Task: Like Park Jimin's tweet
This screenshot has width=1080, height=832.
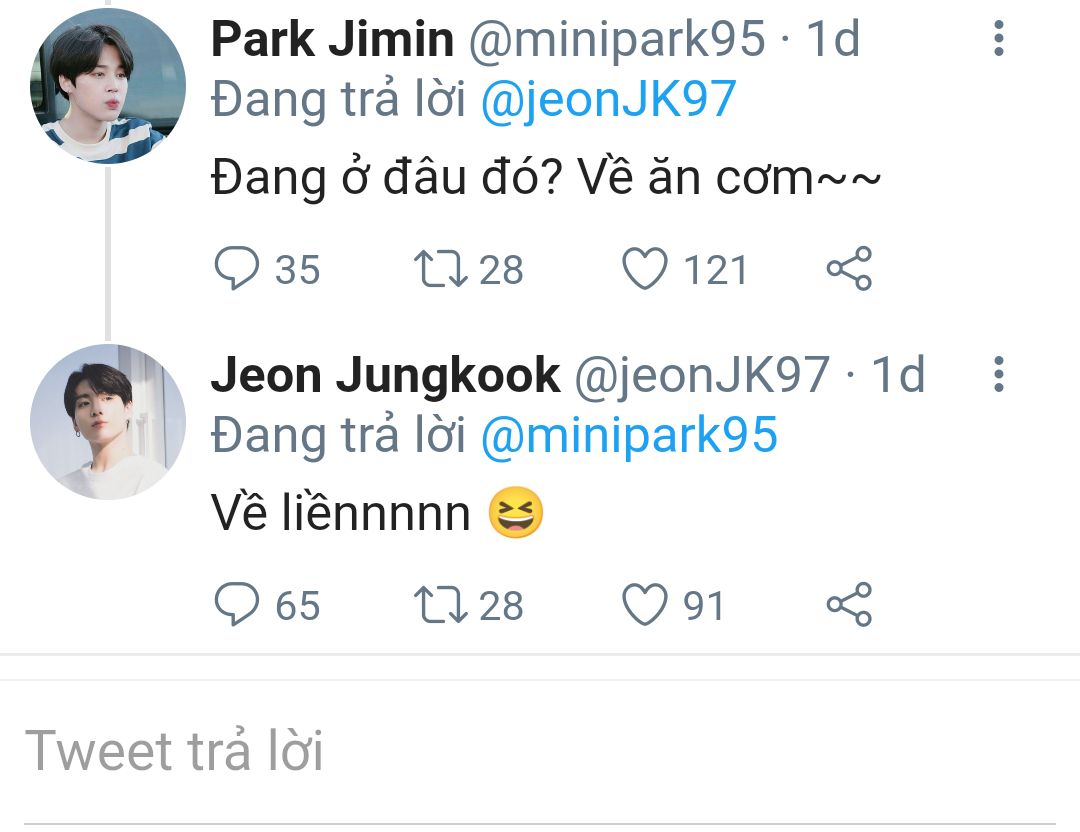Action: (x=645, y=269)
